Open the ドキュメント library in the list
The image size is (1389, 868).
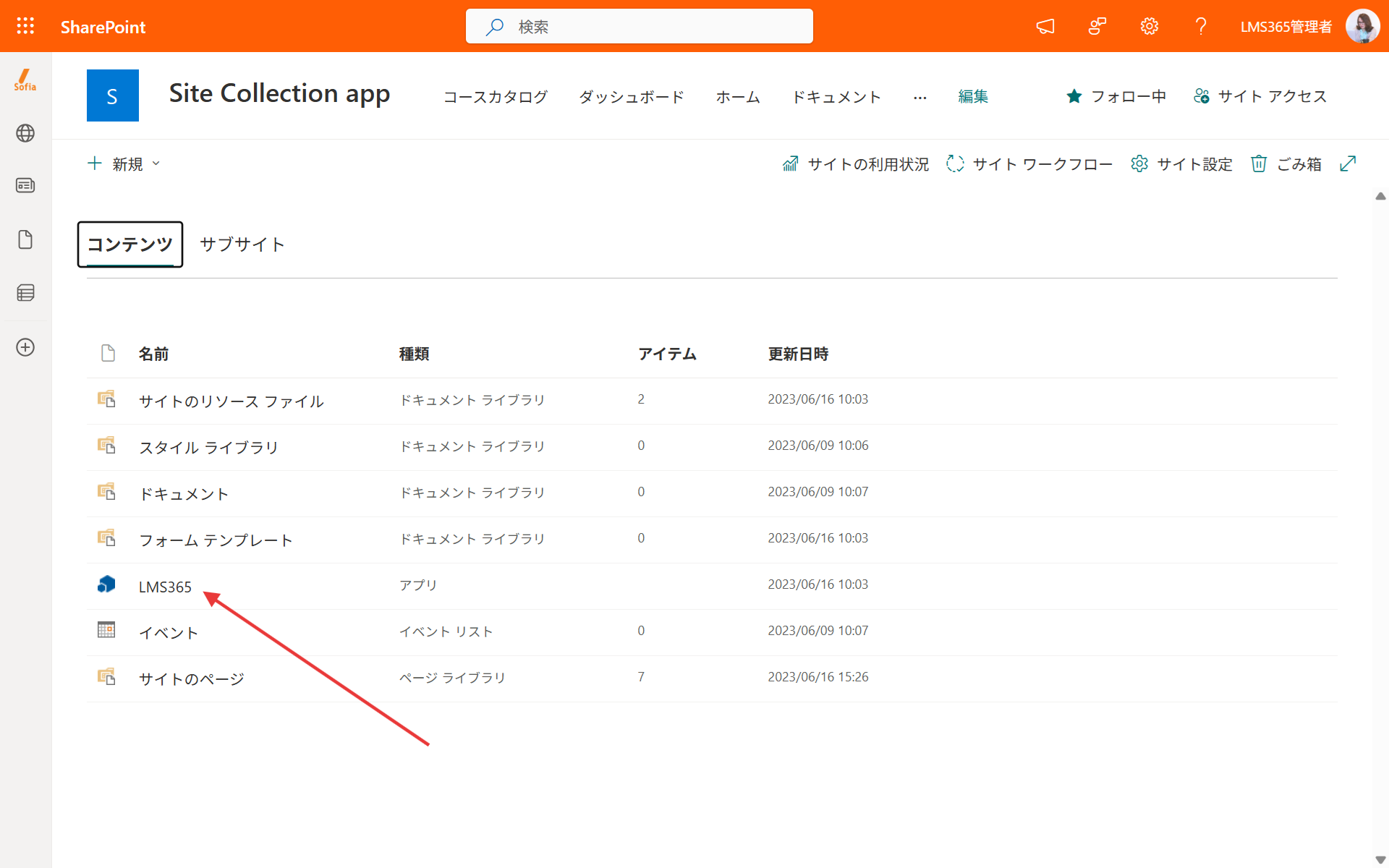(x=184, y=493)
